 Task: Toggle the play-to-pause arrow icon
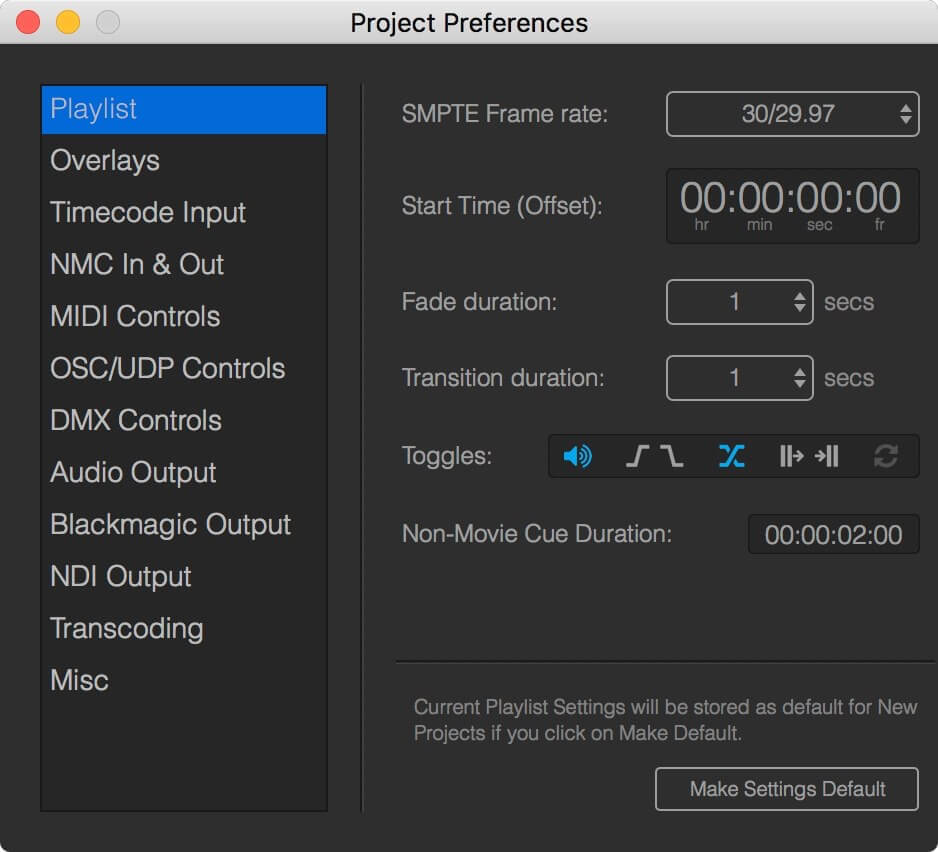tap(827, 457)
